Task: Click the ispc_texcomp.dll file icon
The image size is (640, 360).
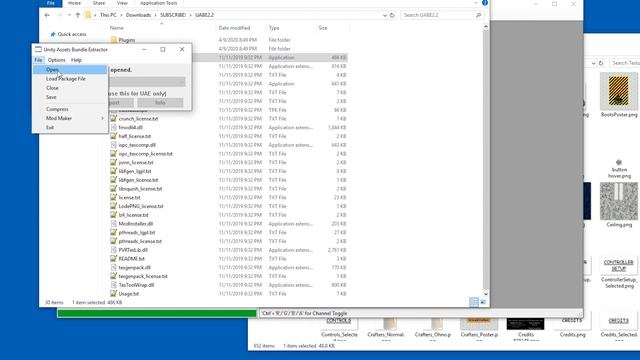Action: tap(113, 145)
